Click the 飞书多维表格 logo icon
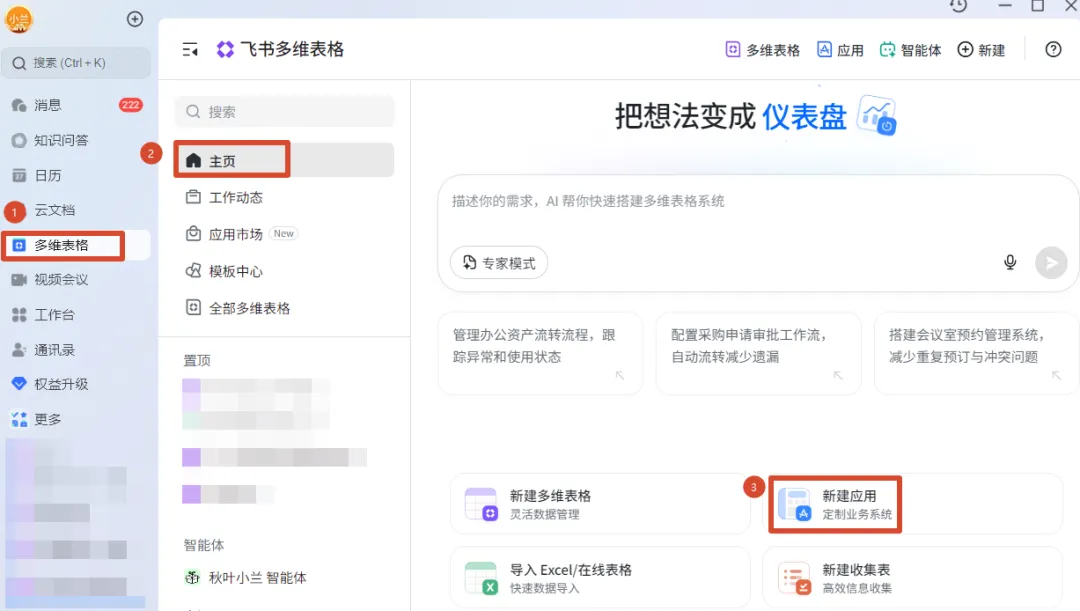The height and width of the screenshot is (611, 1080). [225, 50]
